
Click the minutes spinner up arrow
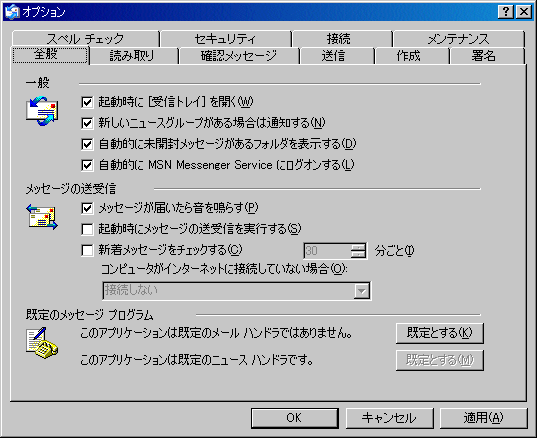pyautogui.click(x=358, y=247)
